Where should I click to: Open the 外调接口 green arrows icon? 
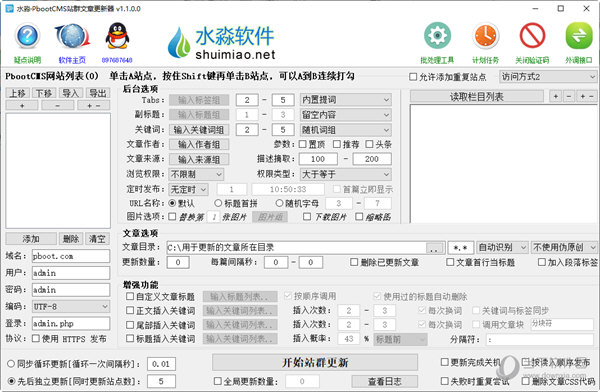579,36
